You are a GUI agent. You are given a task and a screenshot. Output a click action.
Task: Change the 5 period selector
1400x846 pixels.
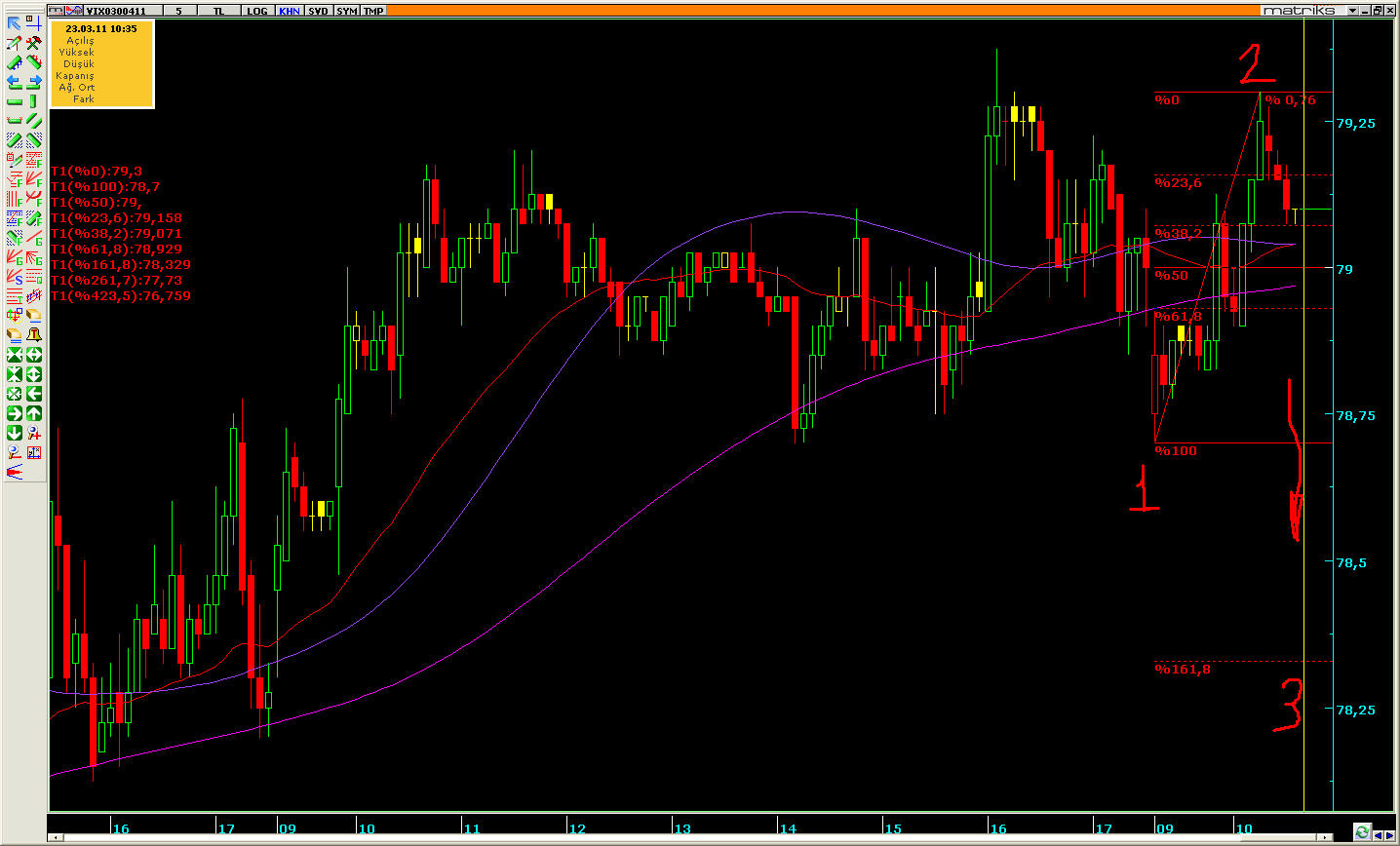point(178,10)
